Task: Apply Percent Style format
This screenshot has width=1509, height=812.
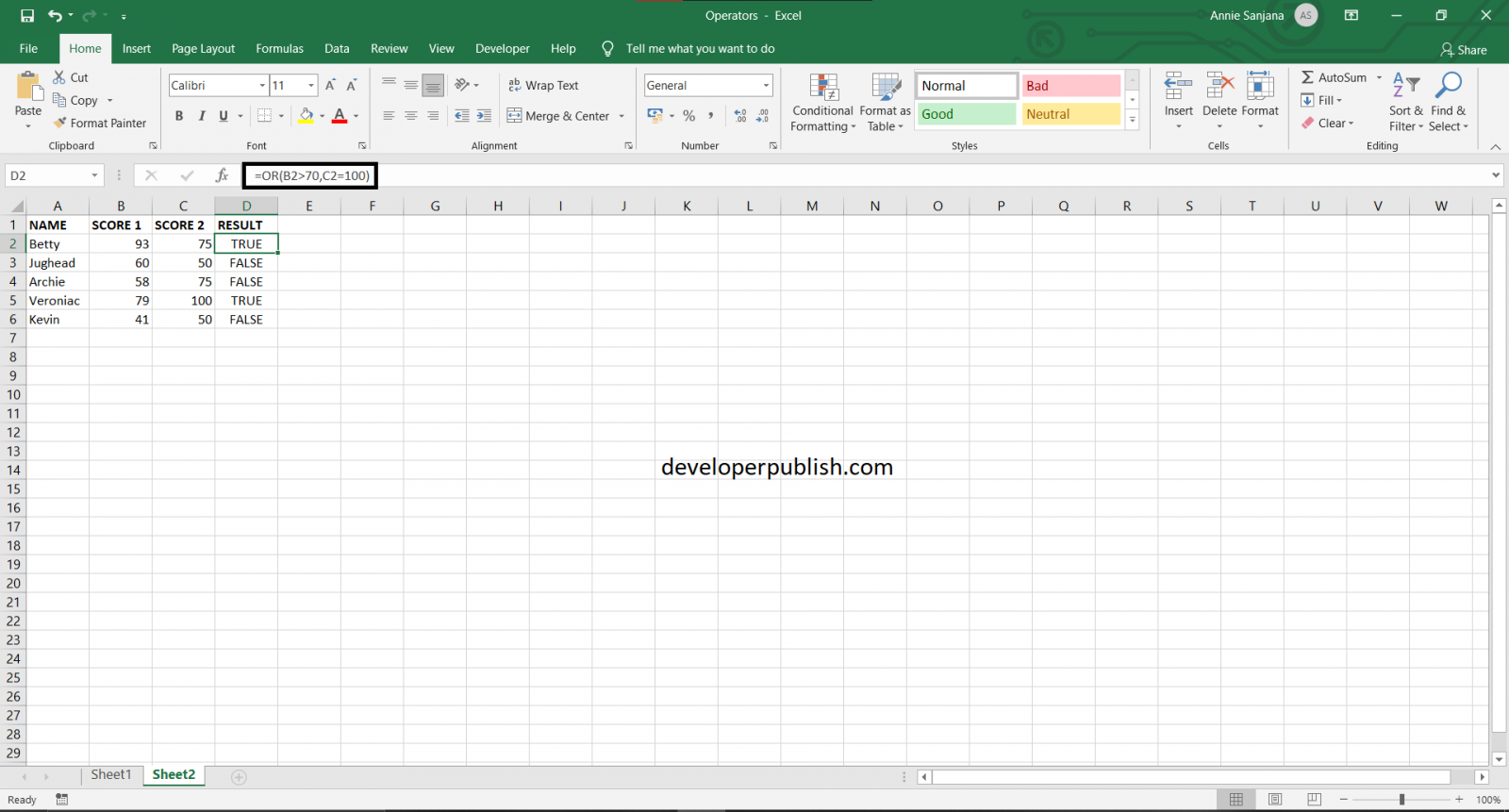Action: (689, 115)
